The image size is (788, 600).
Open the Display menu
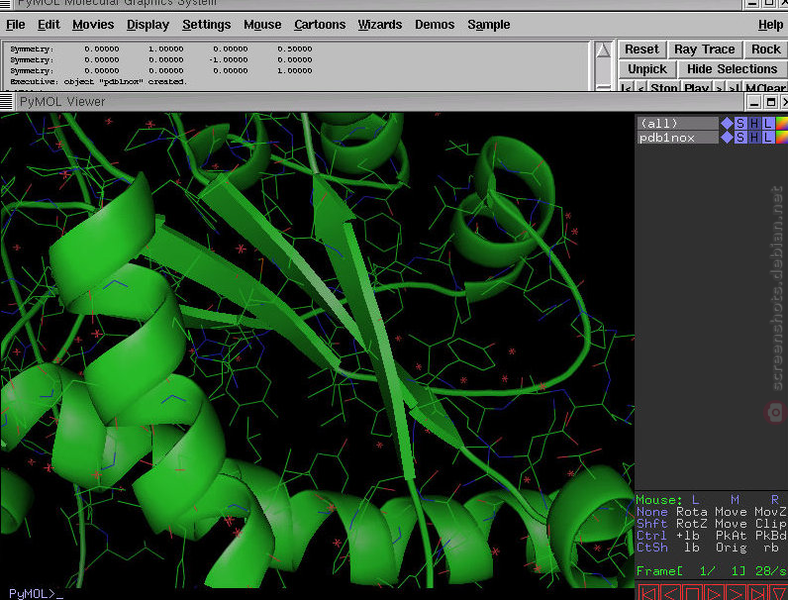pyautogui.click(x=148, y=25)
